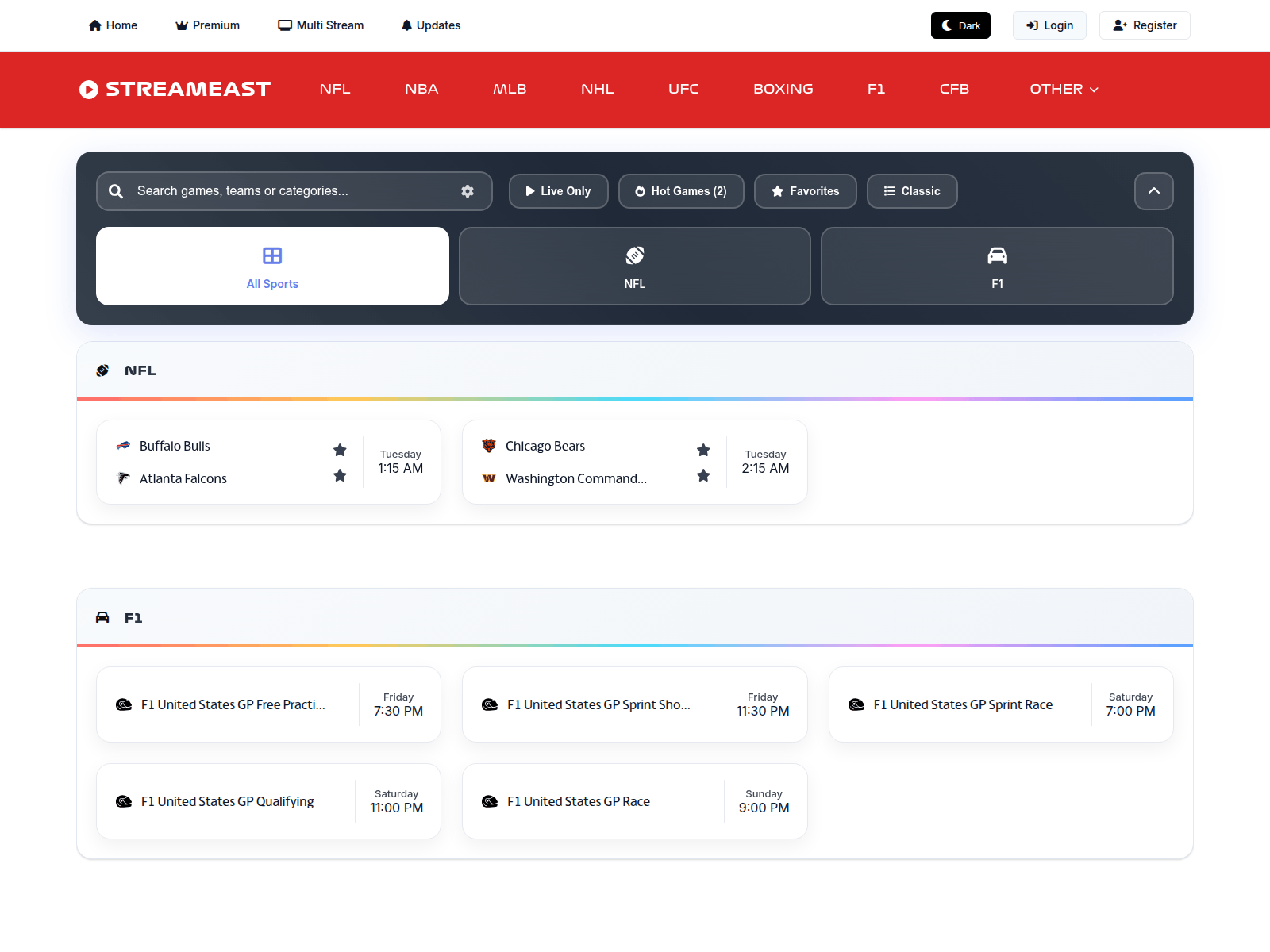
Task: Click the Atlanta Falcons team logo
Action: (x=123, y=478)
